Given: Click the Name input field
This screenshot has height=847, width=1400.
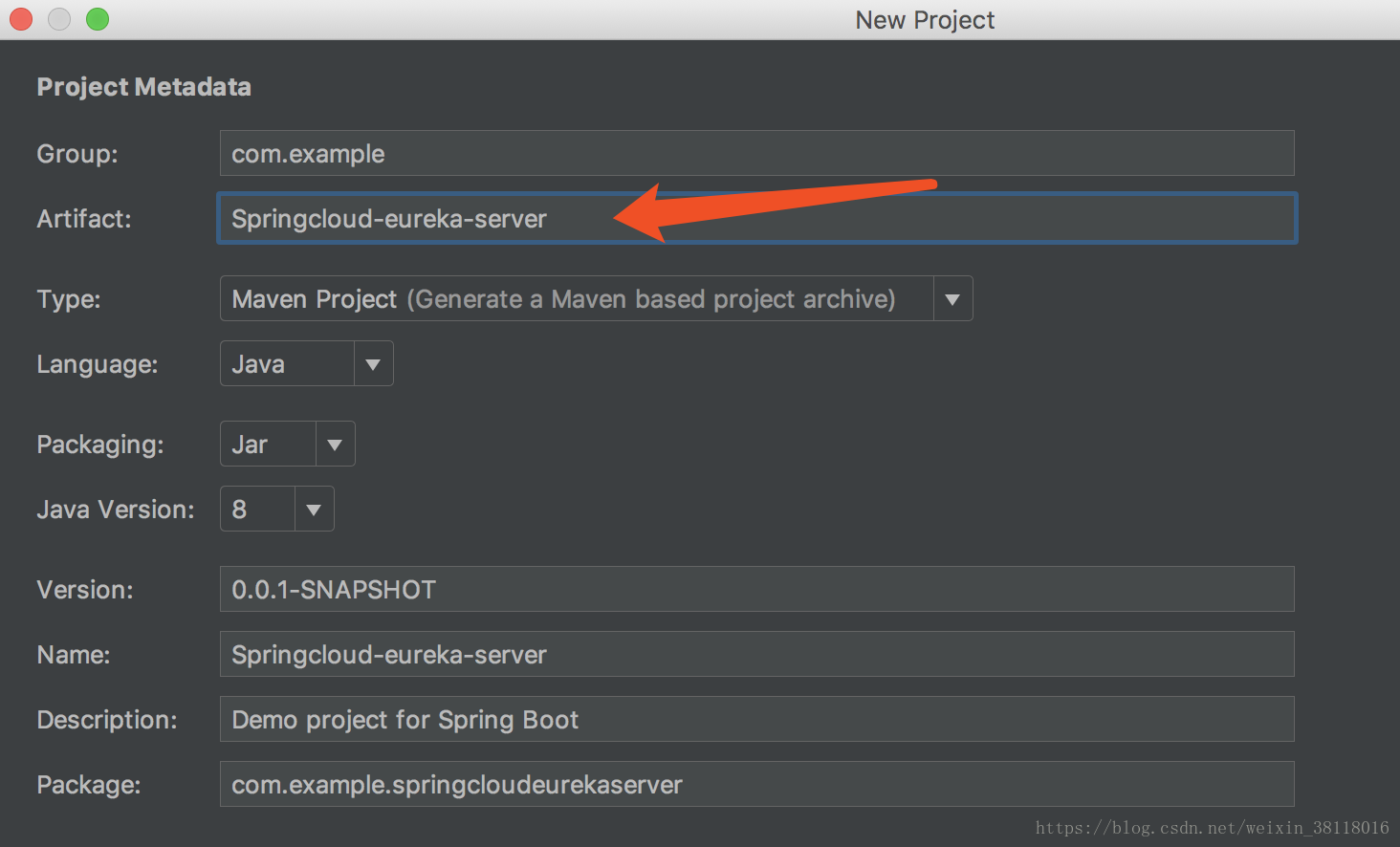Looking at the screenshot, I should pyautogui.click(x=756, y=654).
